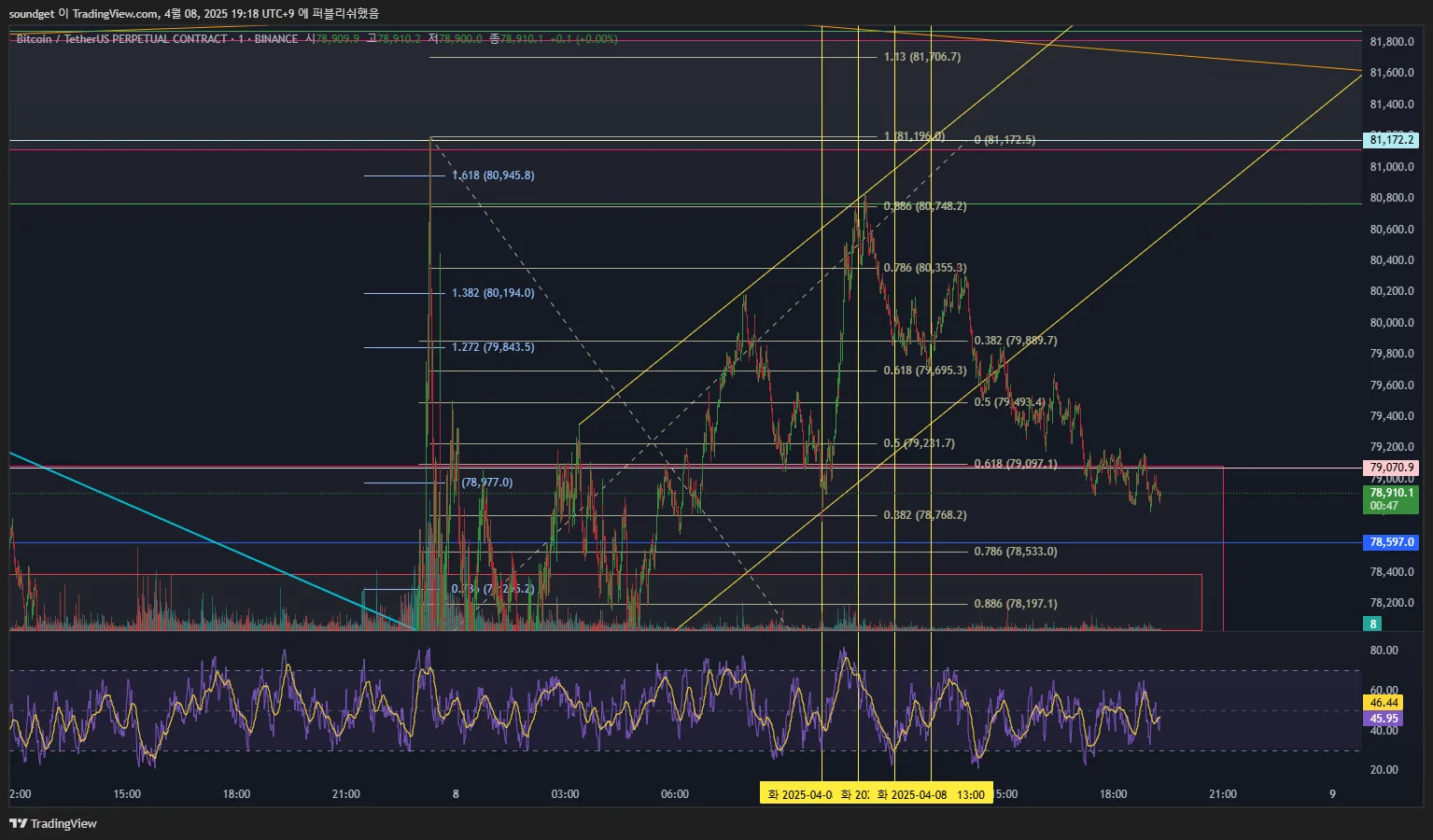Click the pink 79,070.9 price label
The image size is (1433, 840).
click(x=1391, y=468)
